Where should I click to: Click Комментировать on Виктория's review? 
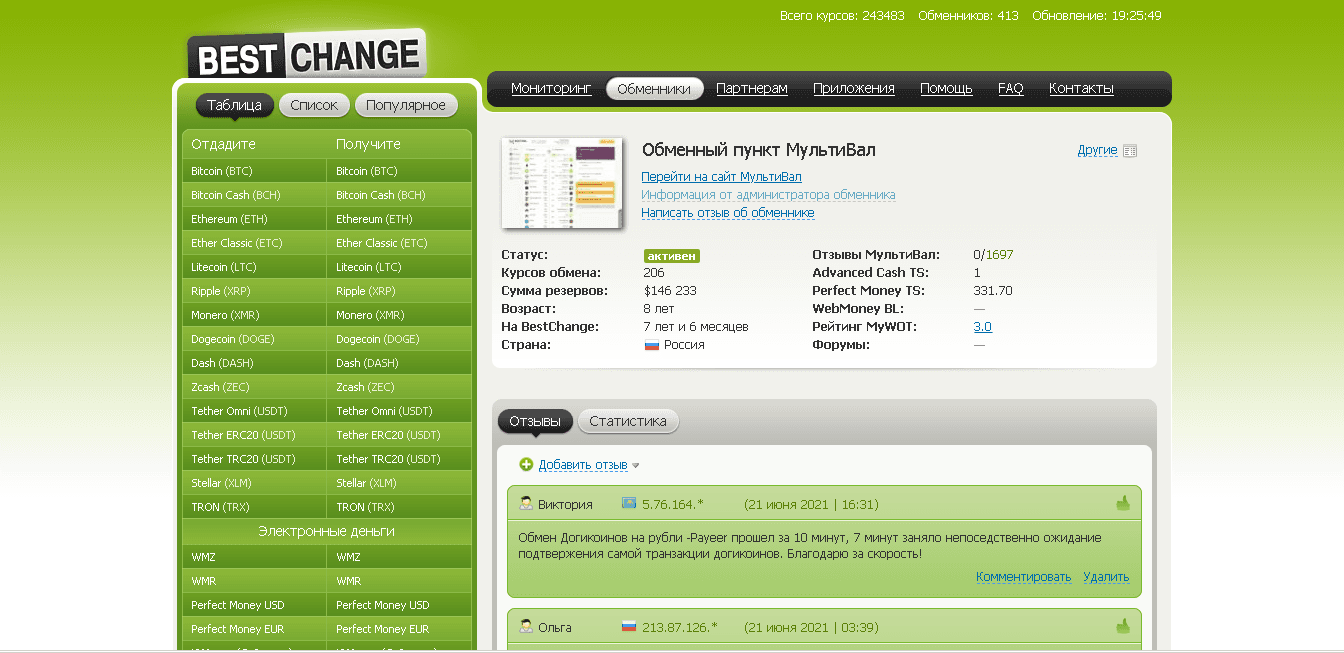pyautogui.click(x=1023, y=577)
